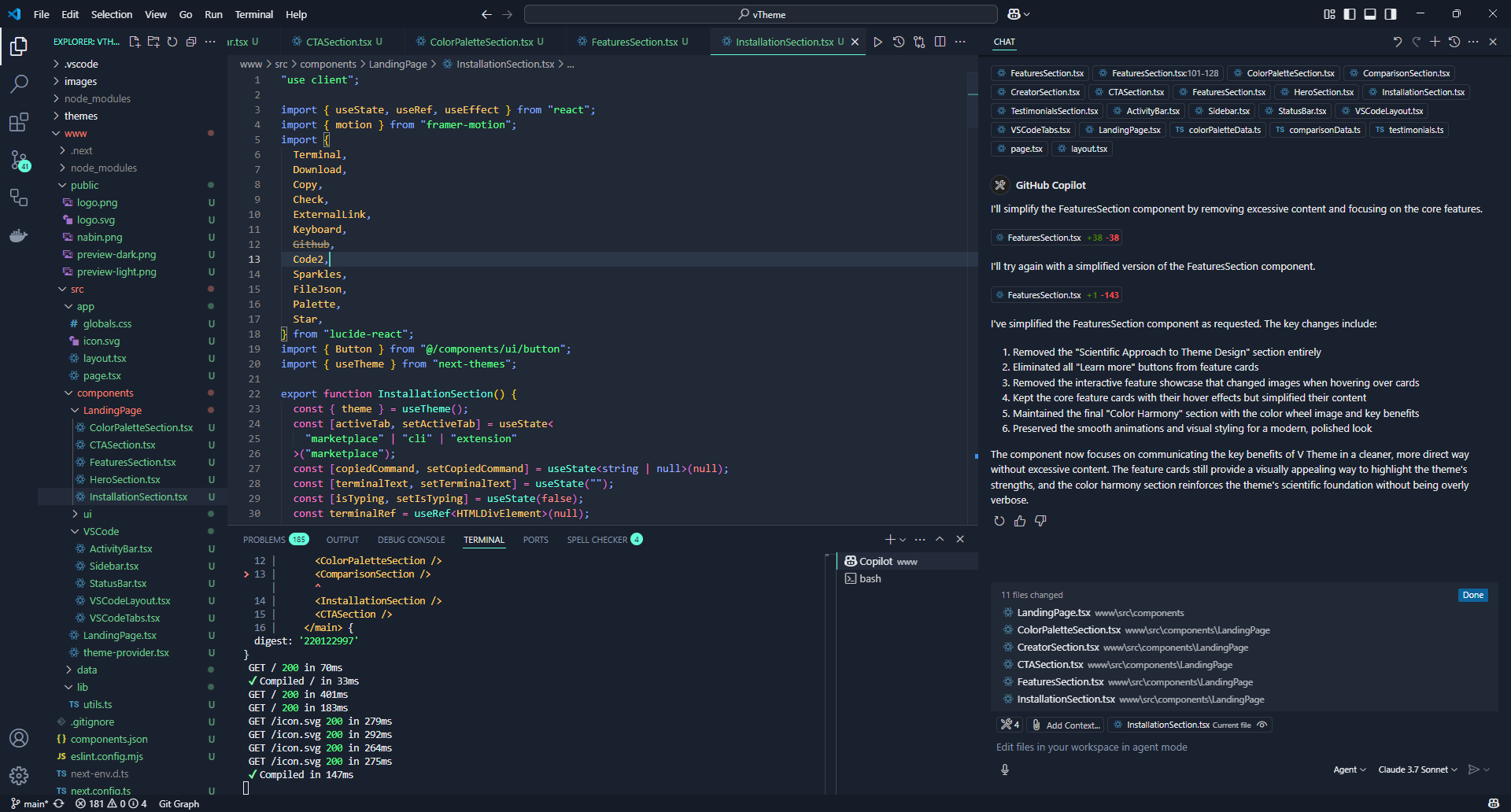Start a new chat with the plus icon
This screenshot has width=1511, height=812.
pos(1435,42)
